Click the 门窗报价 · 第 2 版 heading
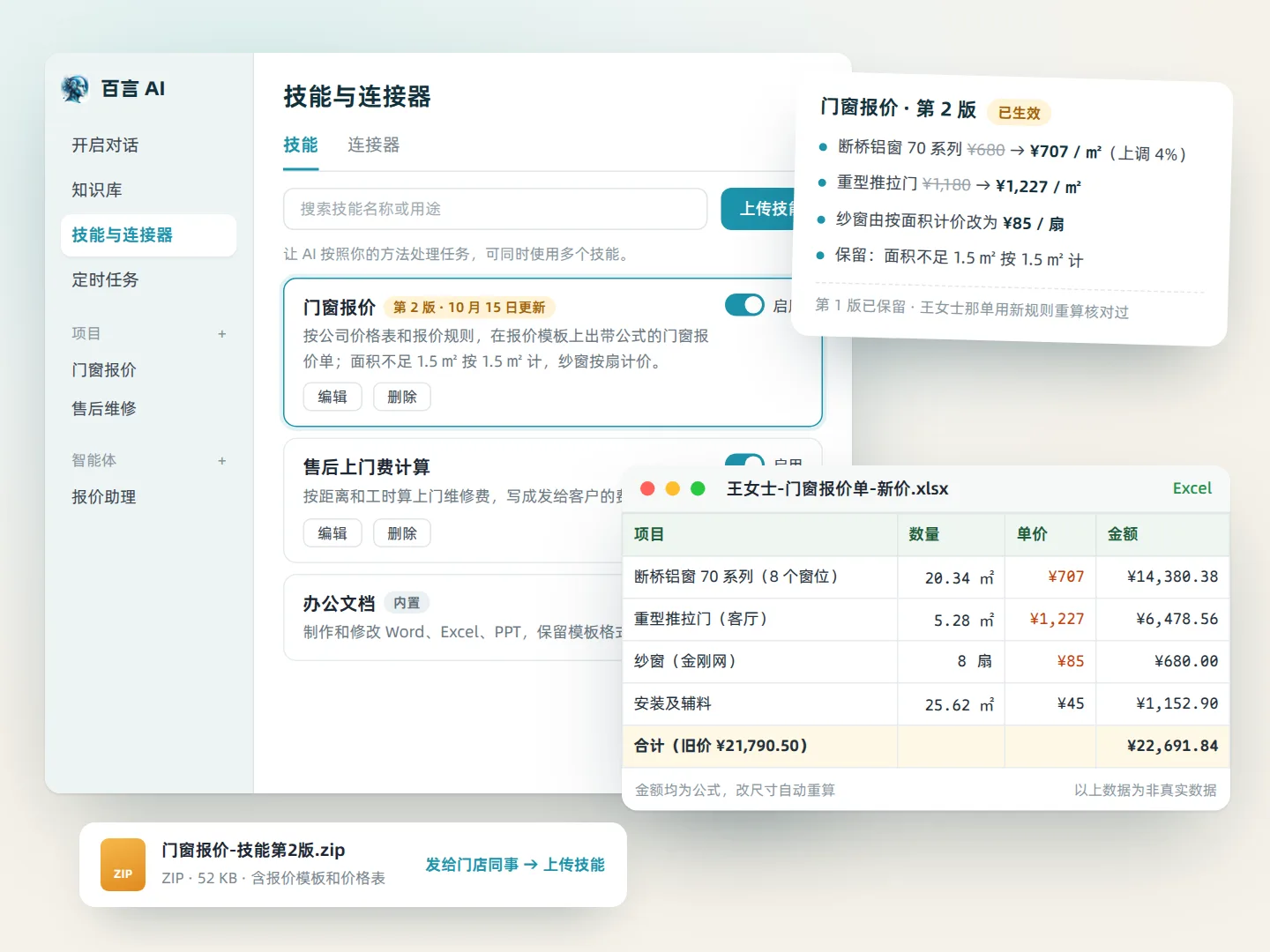Screen dimensions: 1270x952 [898, 108]
